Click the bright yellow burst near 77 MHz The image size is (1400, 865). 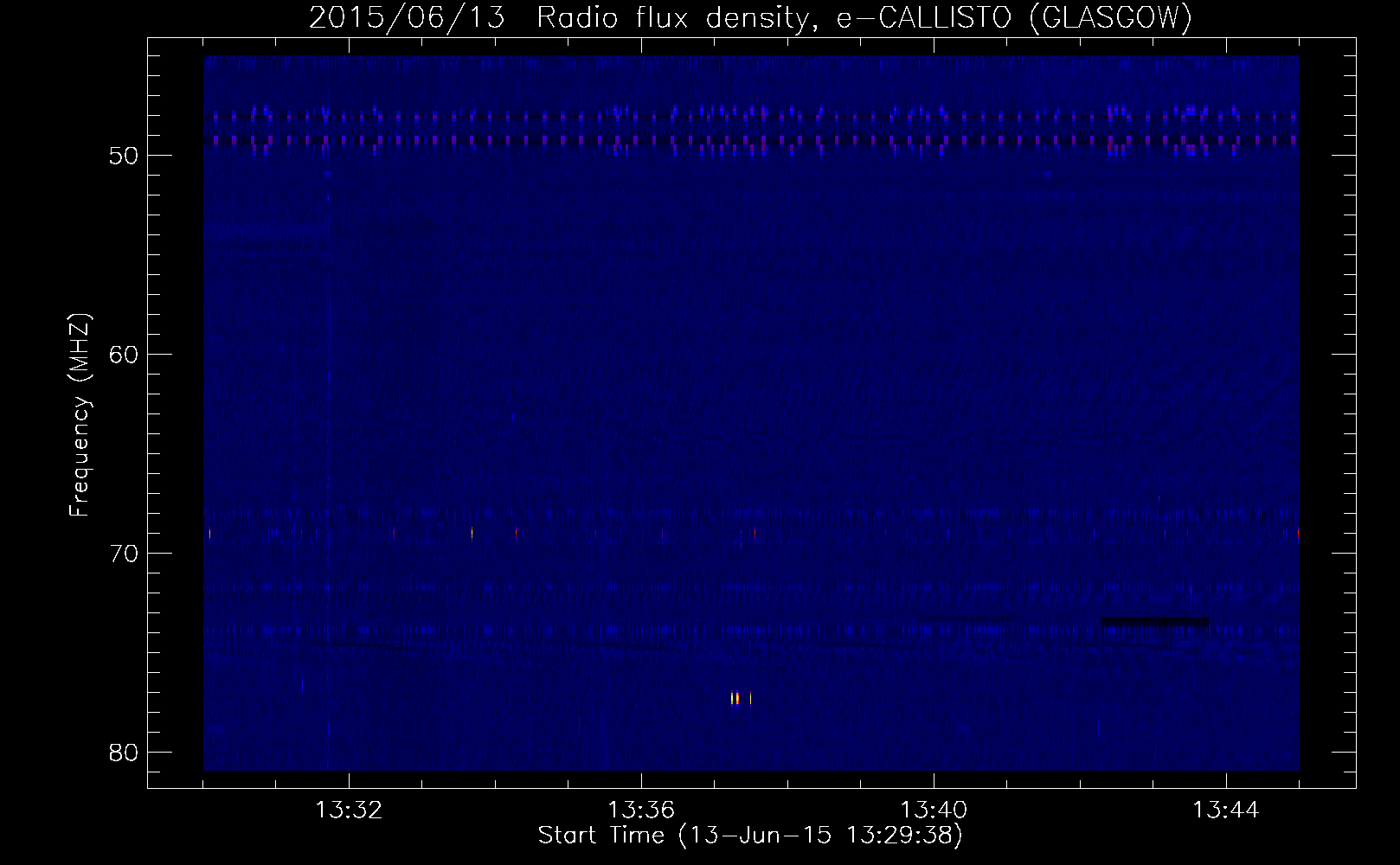point(735,698)
